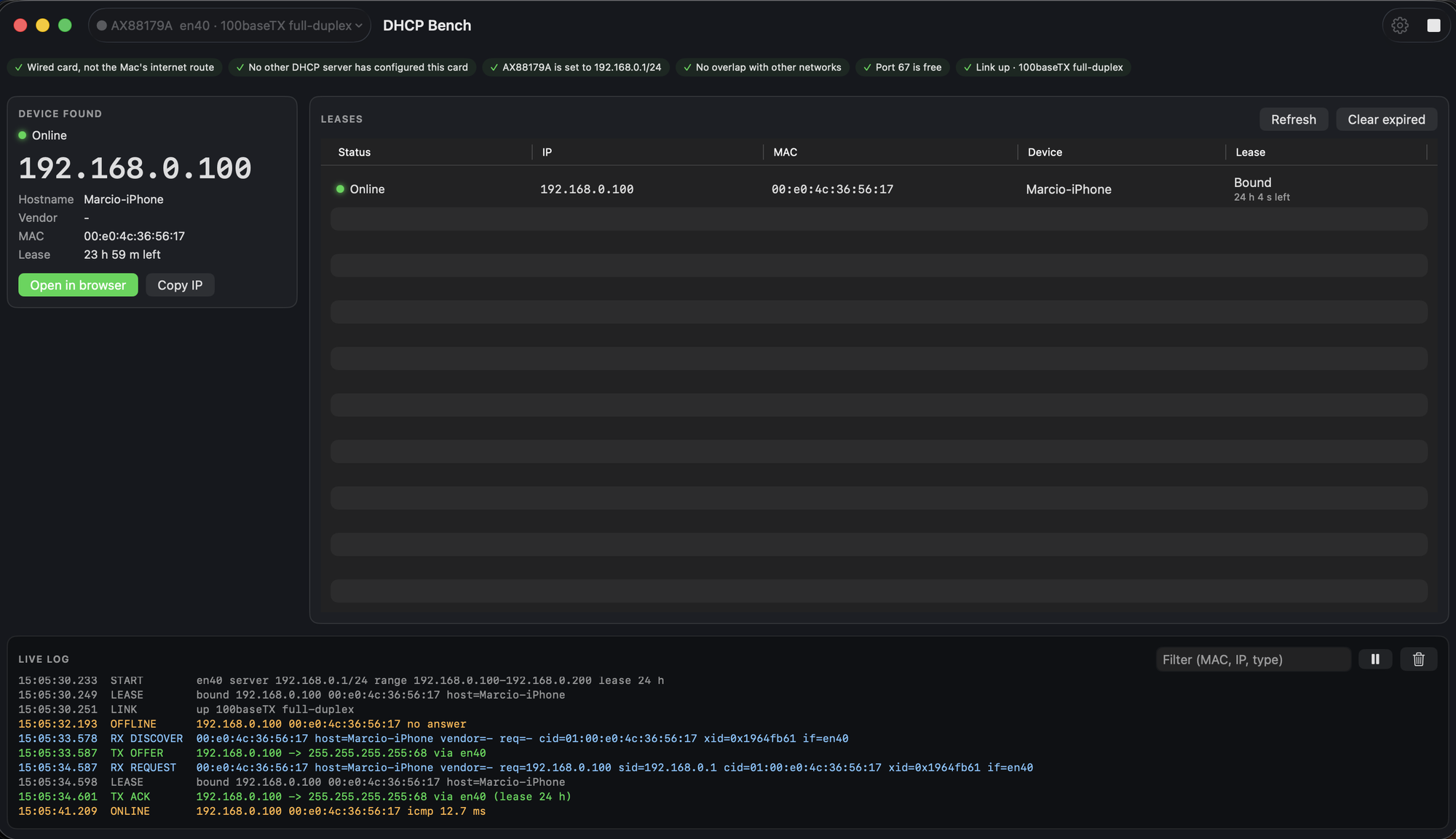Image resolution: width=1456 pixels, height=839 pixels.
Task: Sort leases by the Device column header
Action: pos(1045,152)
